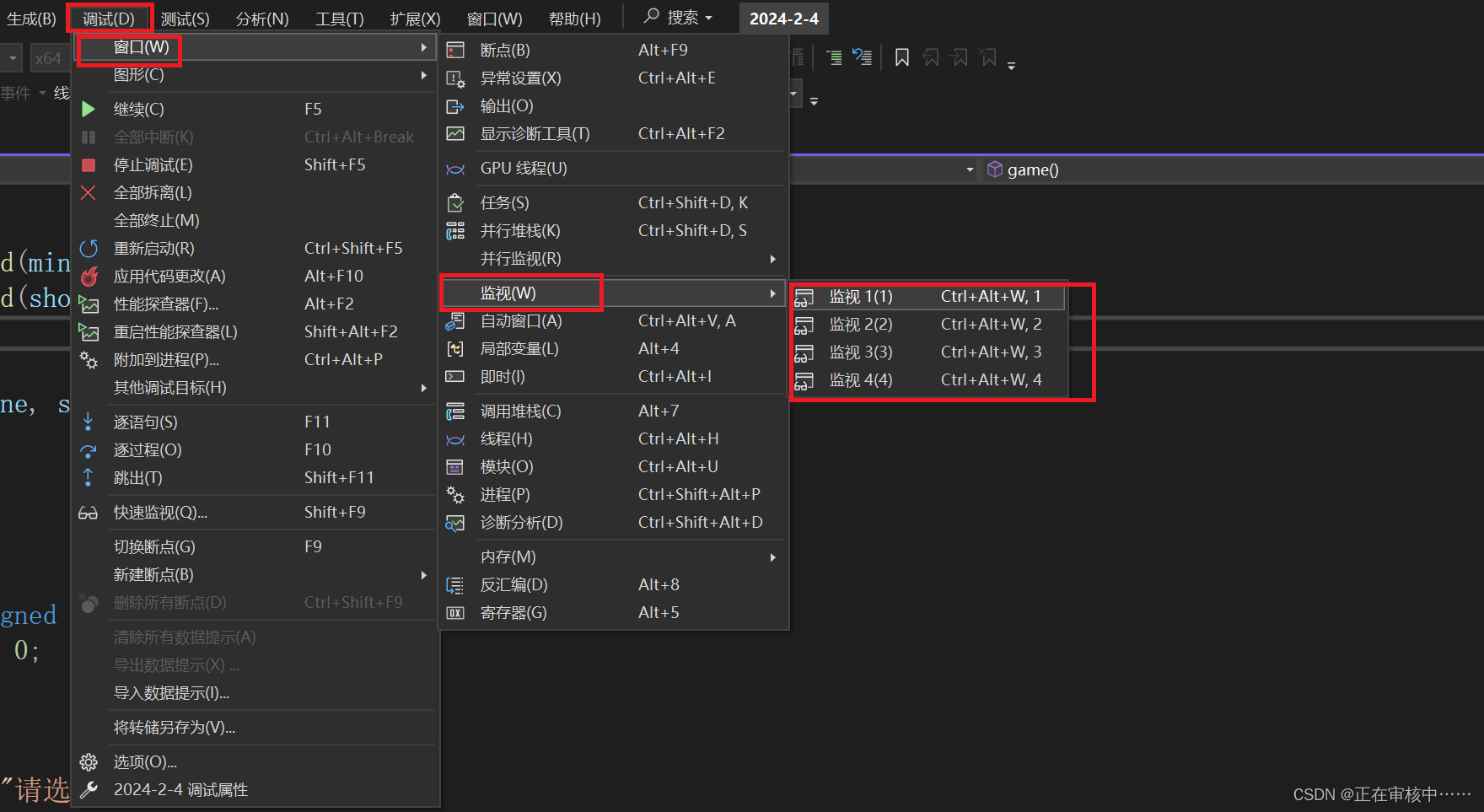Open the 生成(B) menu
Screen dimensions: 1484x812
31,19
